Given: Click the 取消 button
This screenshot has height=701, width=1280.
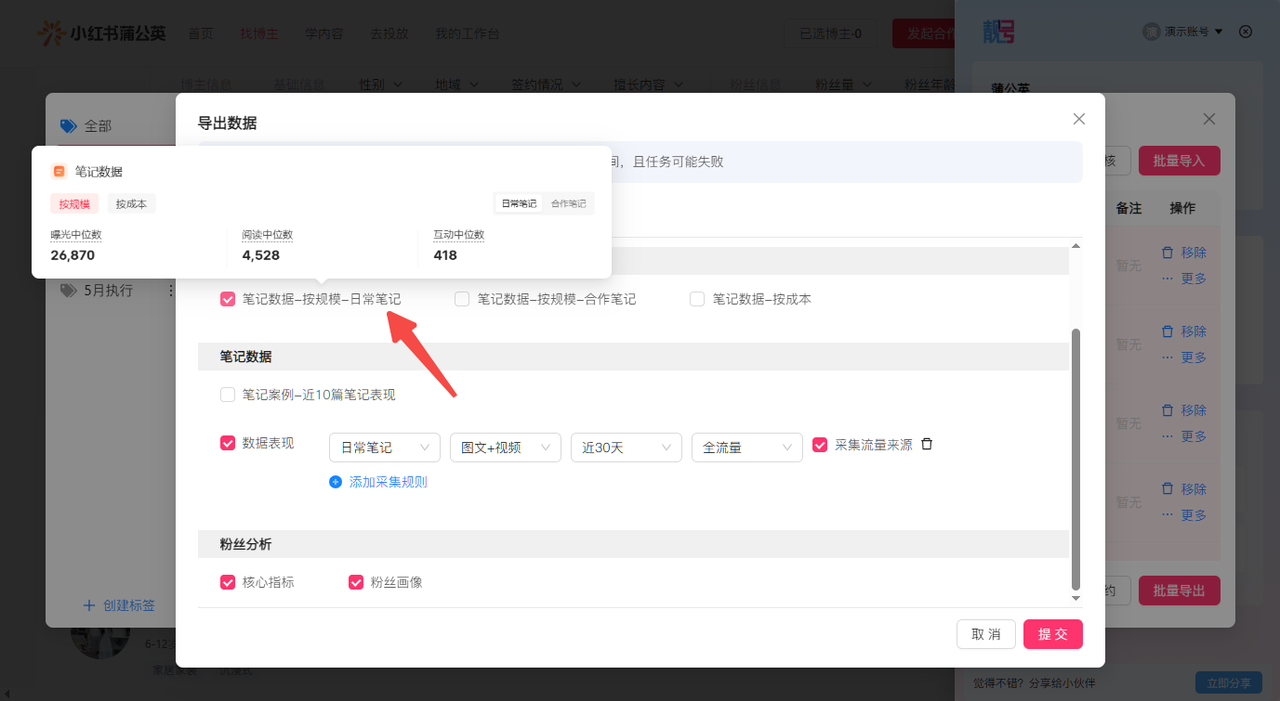Looking at the screenshot, I should tap(986, 634).
